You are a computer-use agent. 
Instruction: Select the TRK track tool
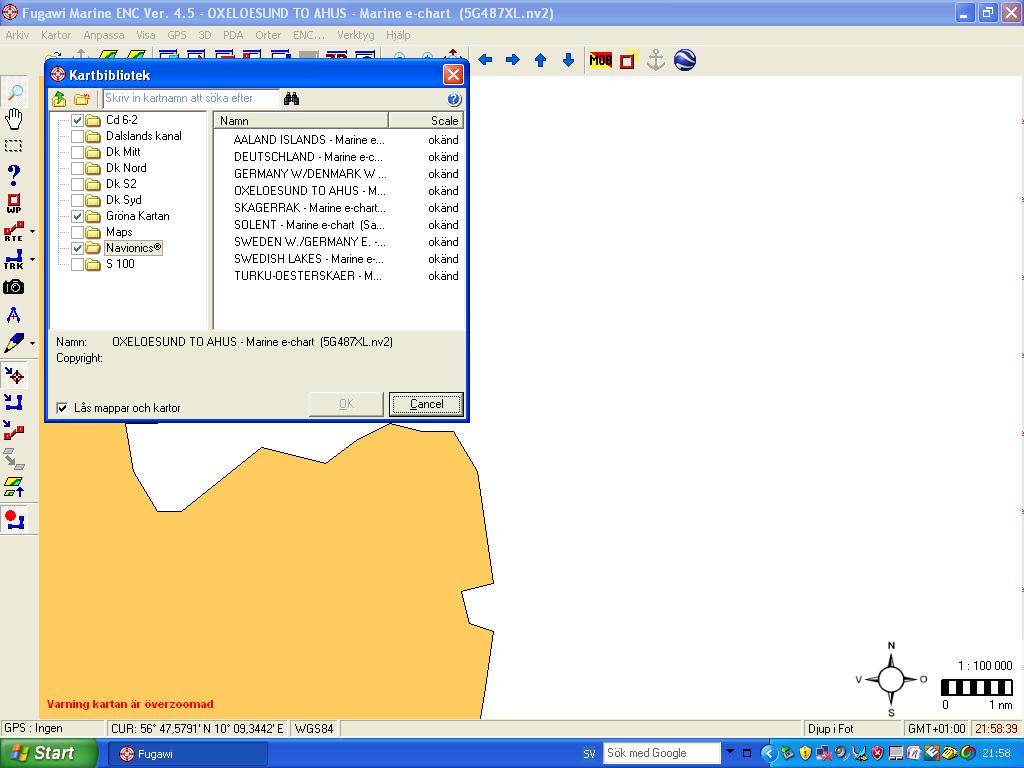(x=14, y=259)
